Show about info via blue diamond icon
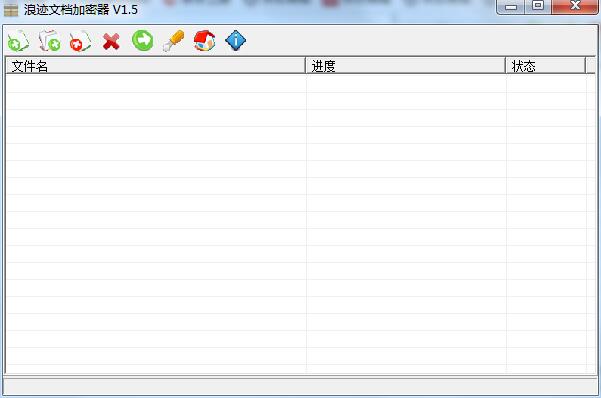The image size is (601, 398). pyautogui.click(x=235, y=40)
